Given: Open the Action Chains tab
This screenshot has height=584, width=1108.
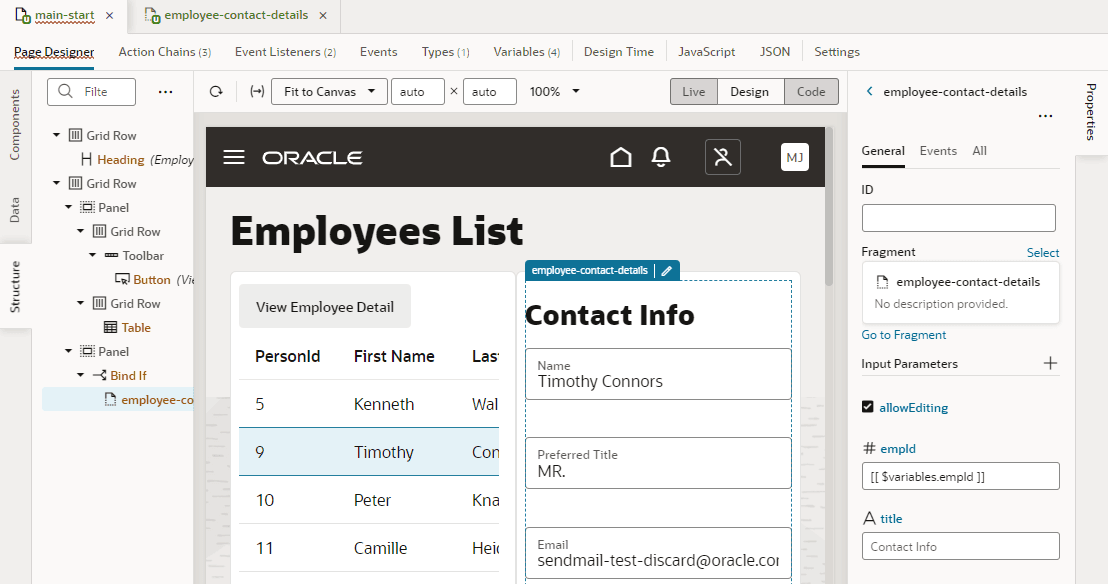Looking at the screenshot, I should (x=165, y=52).
